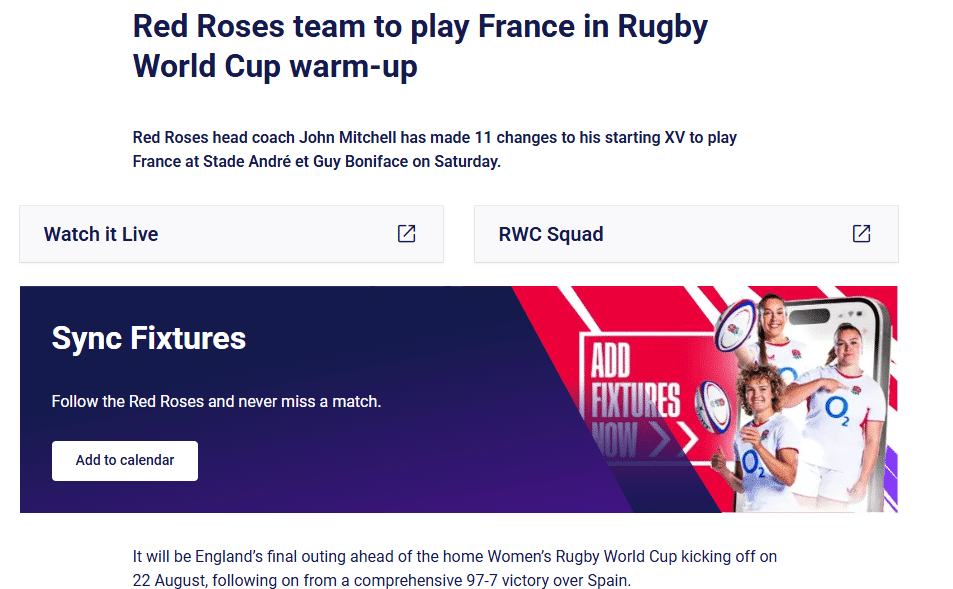
Task: Click the external link icon beside RWC Squad
Action: [861, 233]
